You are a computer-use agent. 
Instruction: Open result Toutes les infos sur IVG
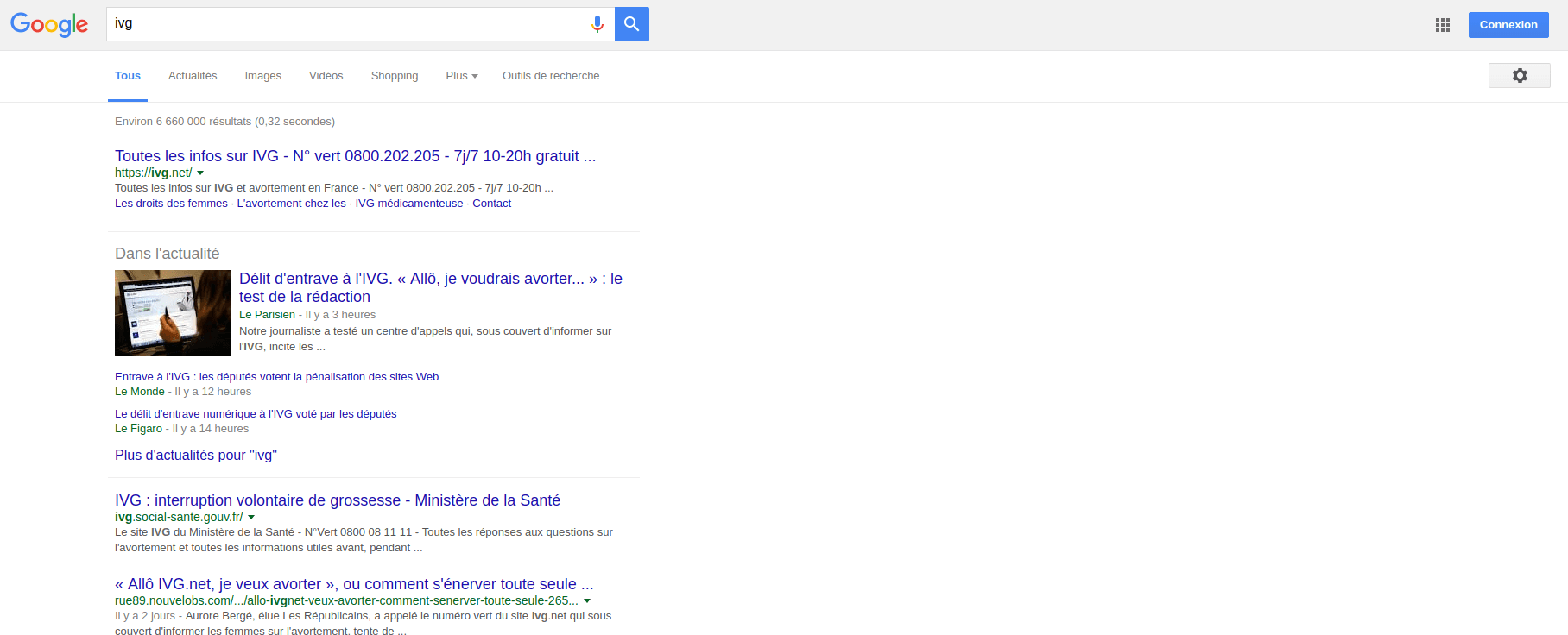(x=356, y=156)
